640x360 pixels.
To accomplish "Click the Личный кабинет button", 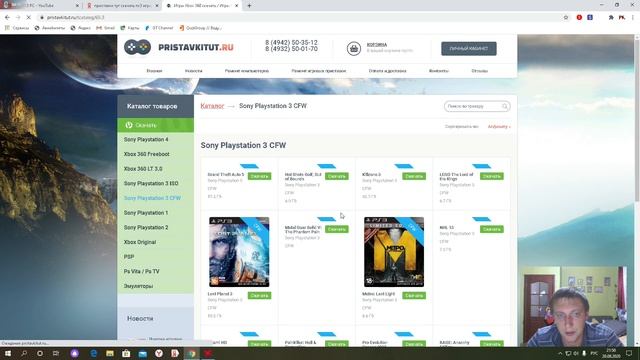I will click(x=469, y=49).
